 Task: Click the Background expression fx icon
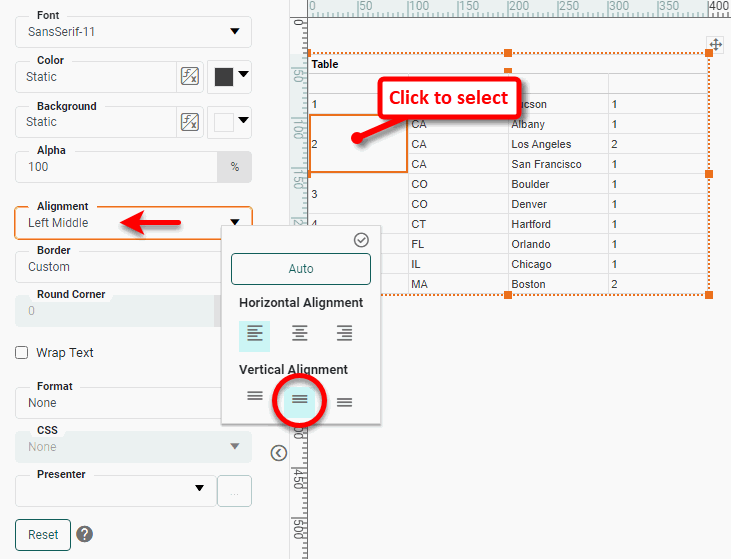pos(189,122)
